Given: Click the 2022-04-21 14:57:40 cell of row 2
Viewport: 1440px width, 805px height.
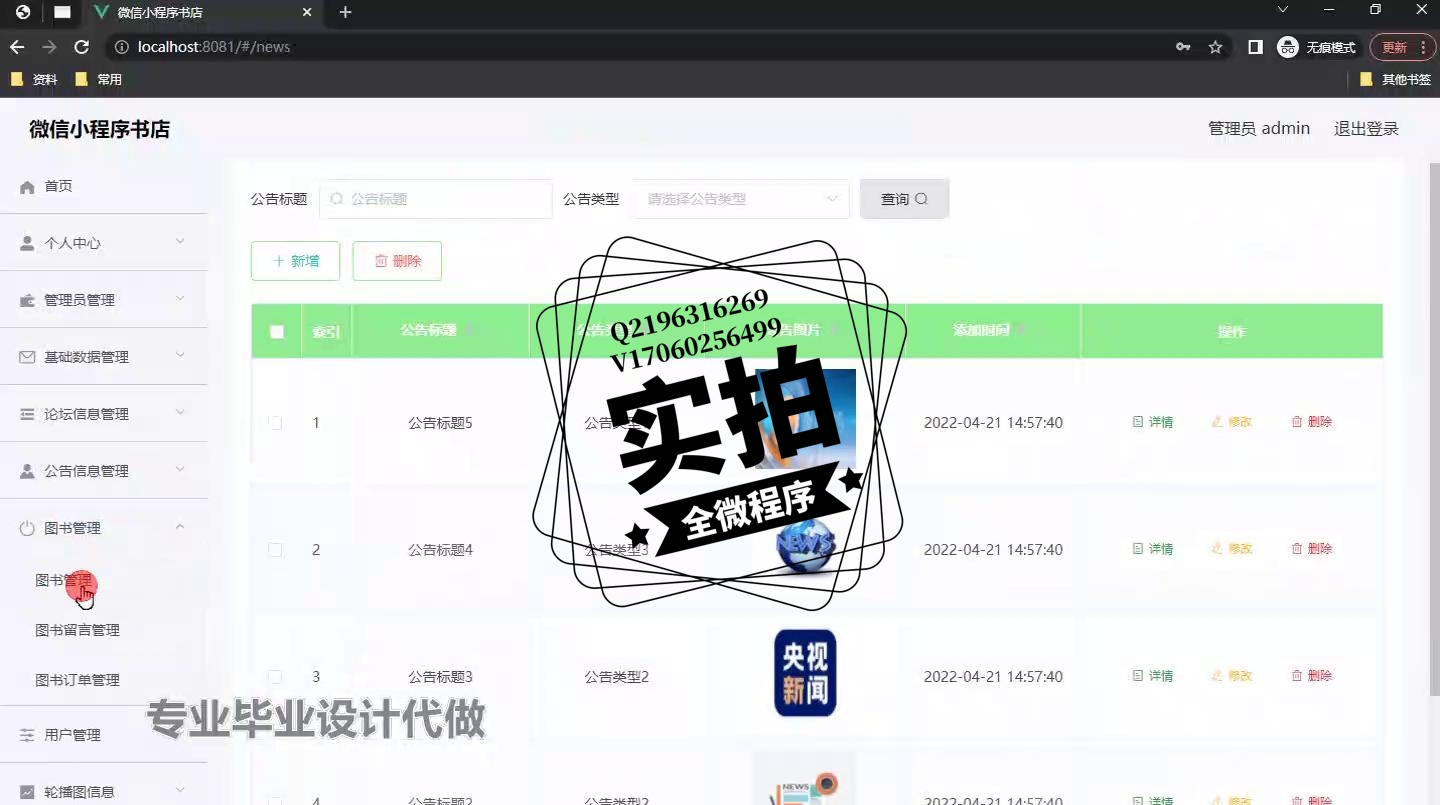Looking at the screenshot, I should point(993,550).
